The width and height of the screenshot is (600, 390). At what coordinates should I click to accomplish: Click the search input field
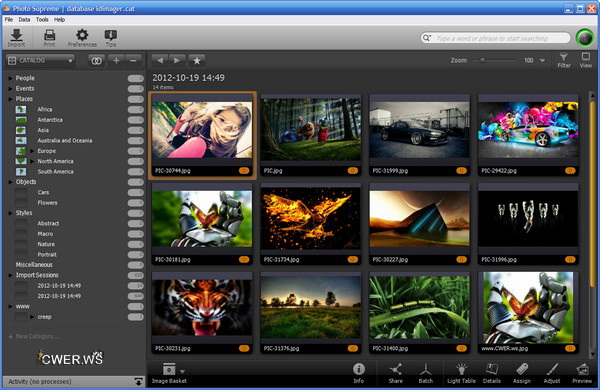496,38
